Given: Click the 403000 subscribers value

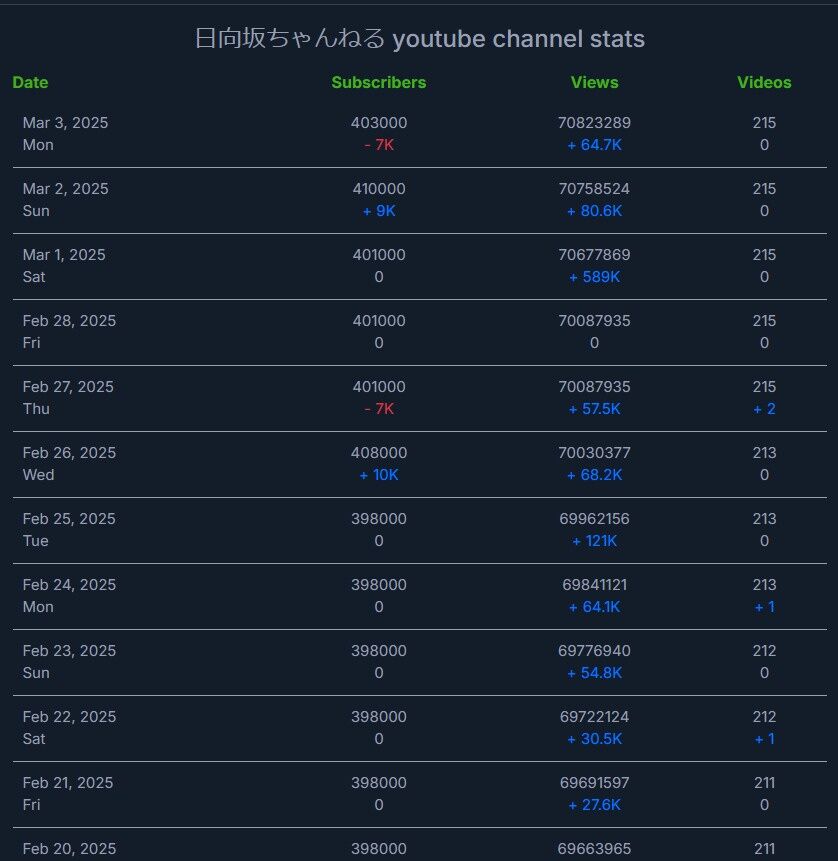Looking at the screenshot, I should point(378,123).
